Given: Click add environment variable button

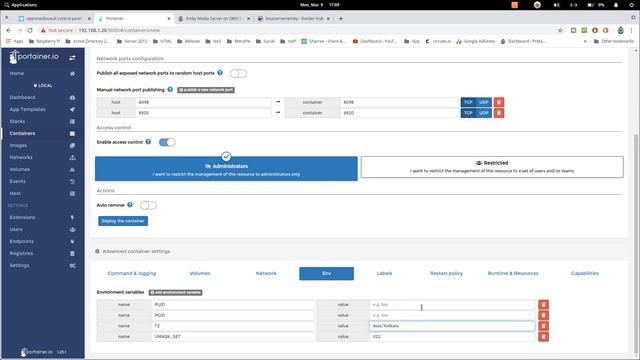Looking at the screenshot, I should click(176, 292).
